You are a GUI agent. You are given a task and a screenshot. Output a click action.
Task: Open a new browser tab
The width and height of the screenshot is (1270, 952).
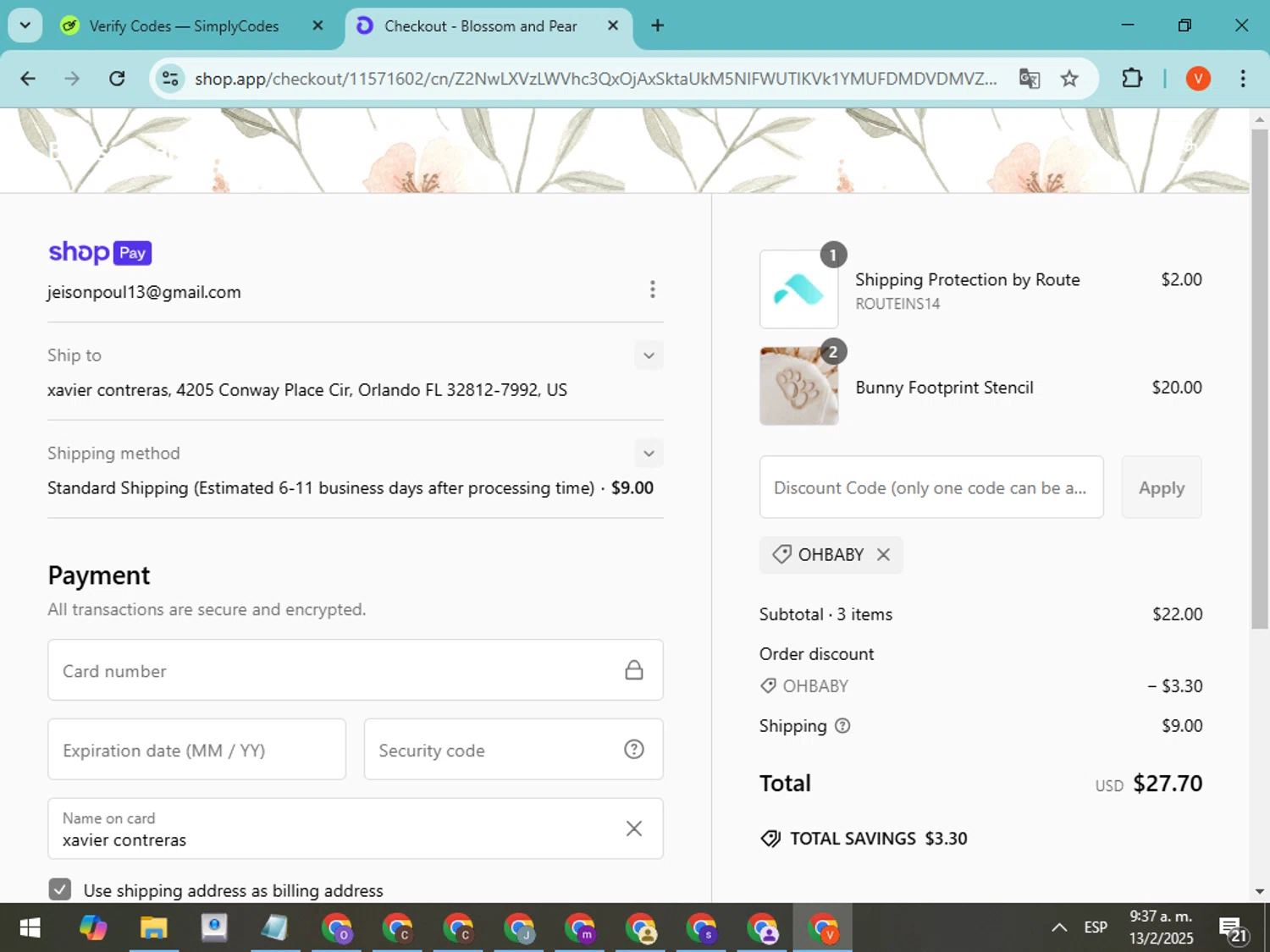click(x=657, y=25)
